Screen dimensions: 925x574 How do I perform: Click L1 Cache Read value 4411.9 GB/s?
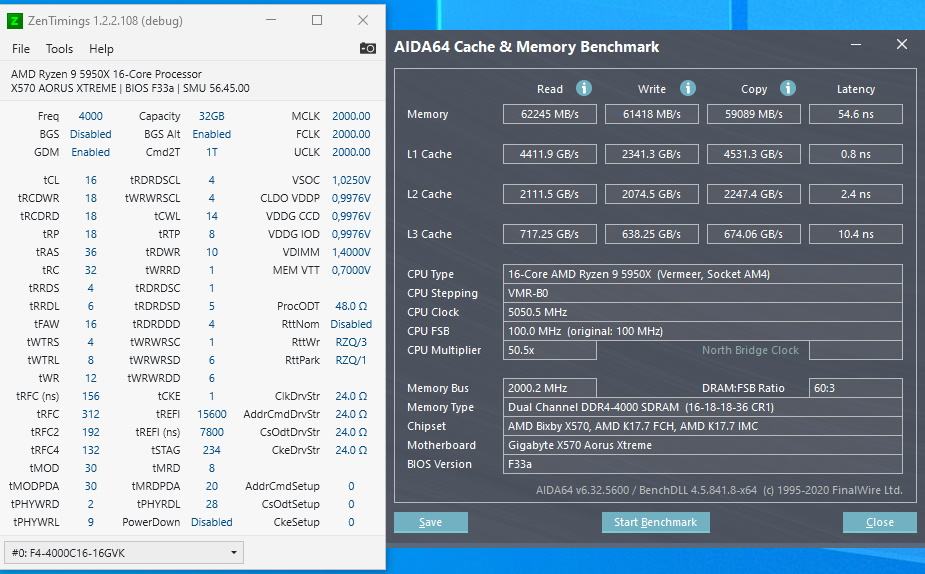click(x=550, y=154)
